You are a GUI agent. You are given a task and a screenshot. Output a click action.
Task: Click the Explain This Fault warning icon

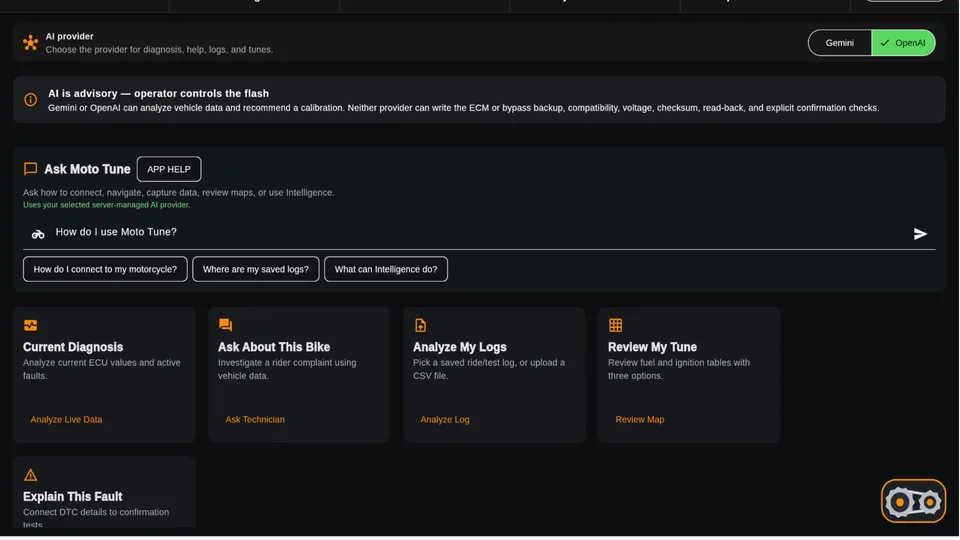[30, 474]
